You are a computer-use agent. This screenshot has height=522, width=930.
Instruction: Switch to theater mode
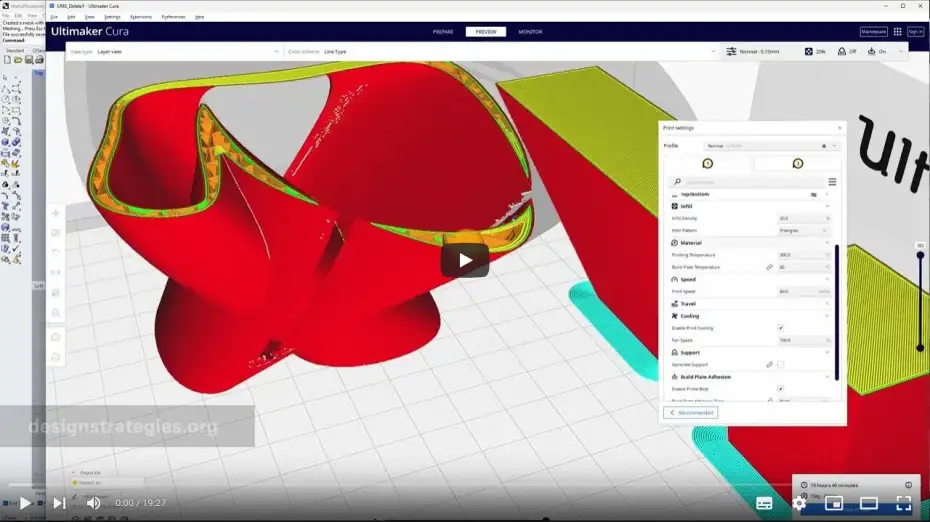pyautogui.click(x=869, y=504)
